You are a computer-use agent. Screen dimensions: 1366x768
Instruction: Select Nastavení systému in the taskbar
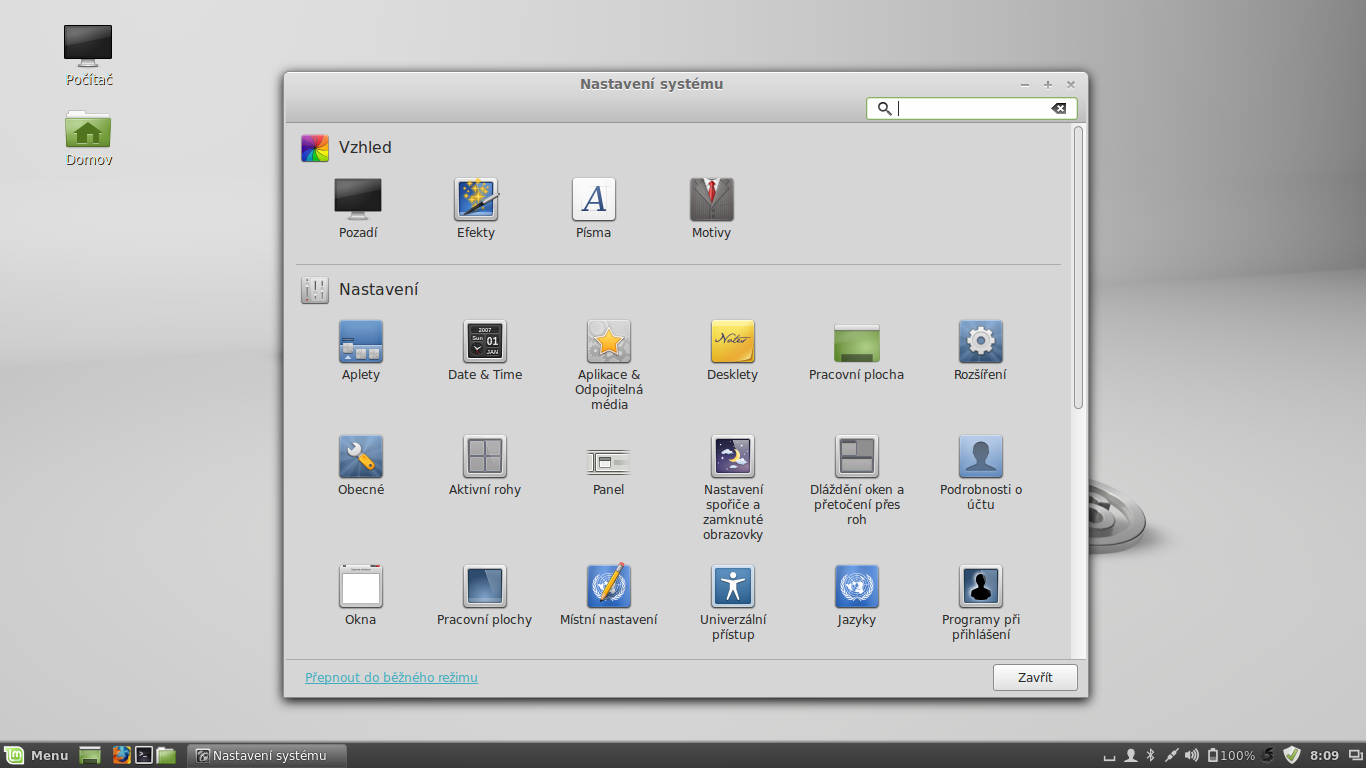266,755
